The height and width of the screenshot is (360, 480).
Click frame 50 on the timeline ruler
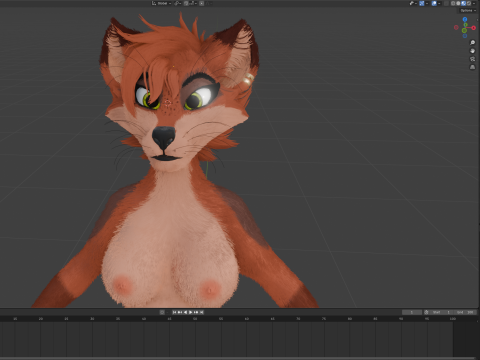click(x=195, y=319)
